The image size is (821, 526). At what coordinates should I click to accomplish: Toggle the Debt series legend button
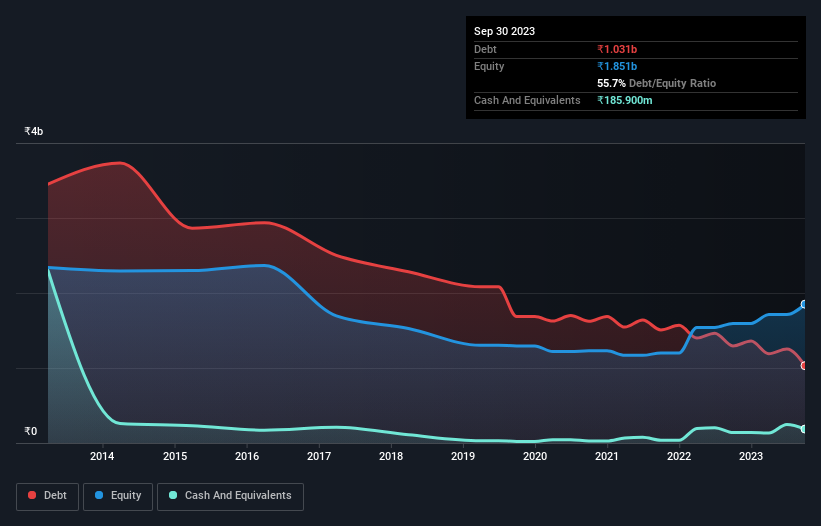click(47, 496)
